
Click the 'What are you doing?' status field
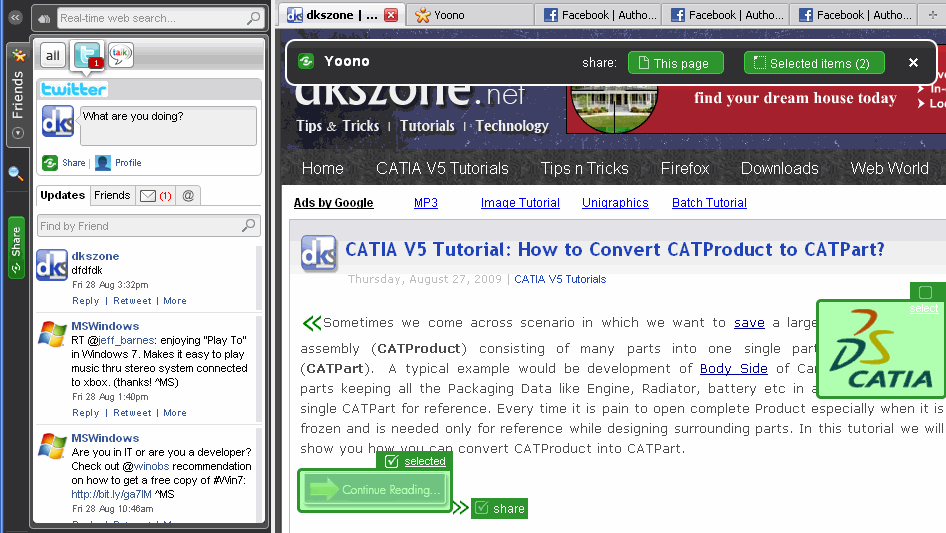[168, 126]
